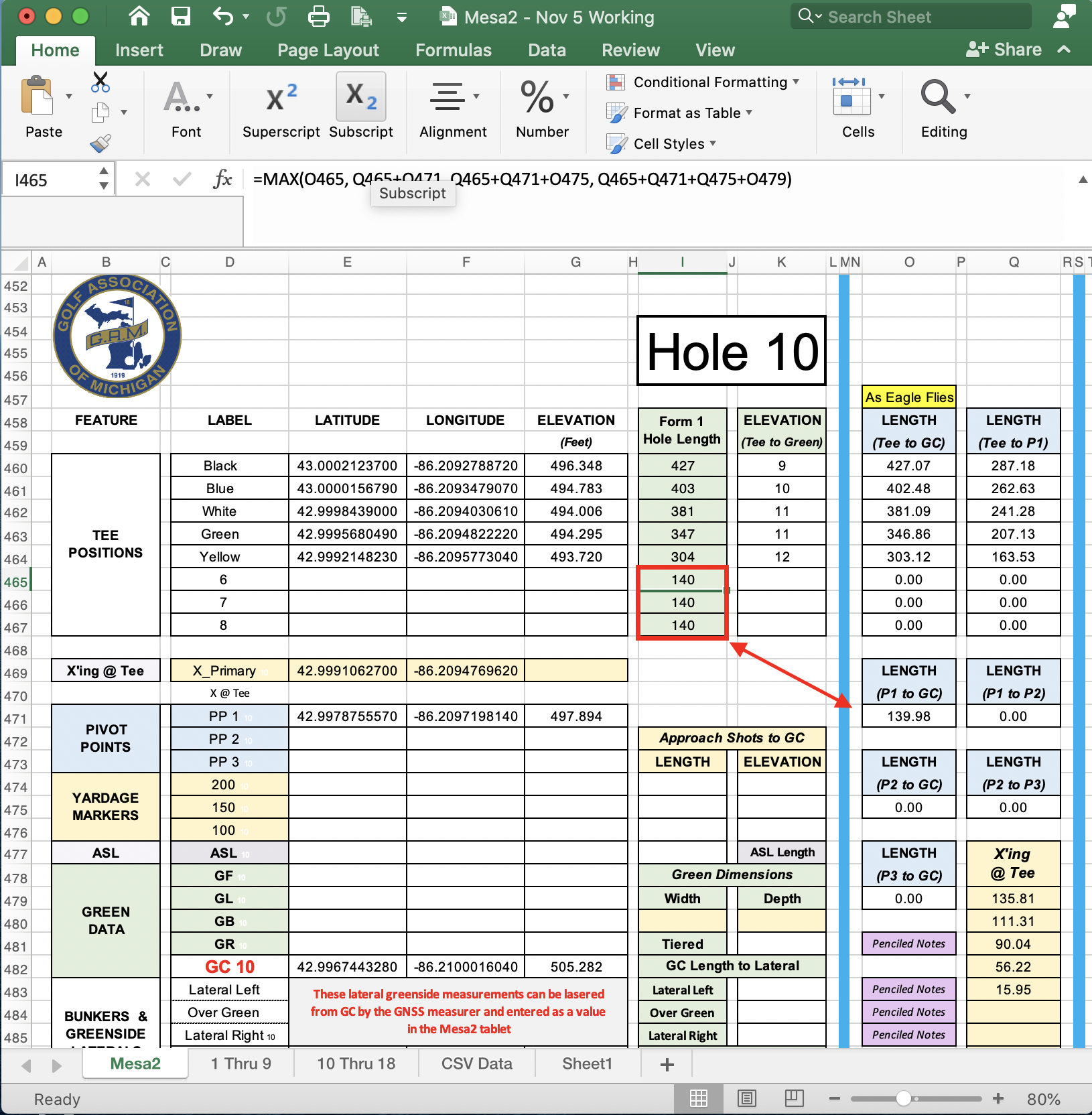Save the workbook with the floppy disk icon
The height and width of the screenshot is (1115, 1092).
tap(181, 16)
